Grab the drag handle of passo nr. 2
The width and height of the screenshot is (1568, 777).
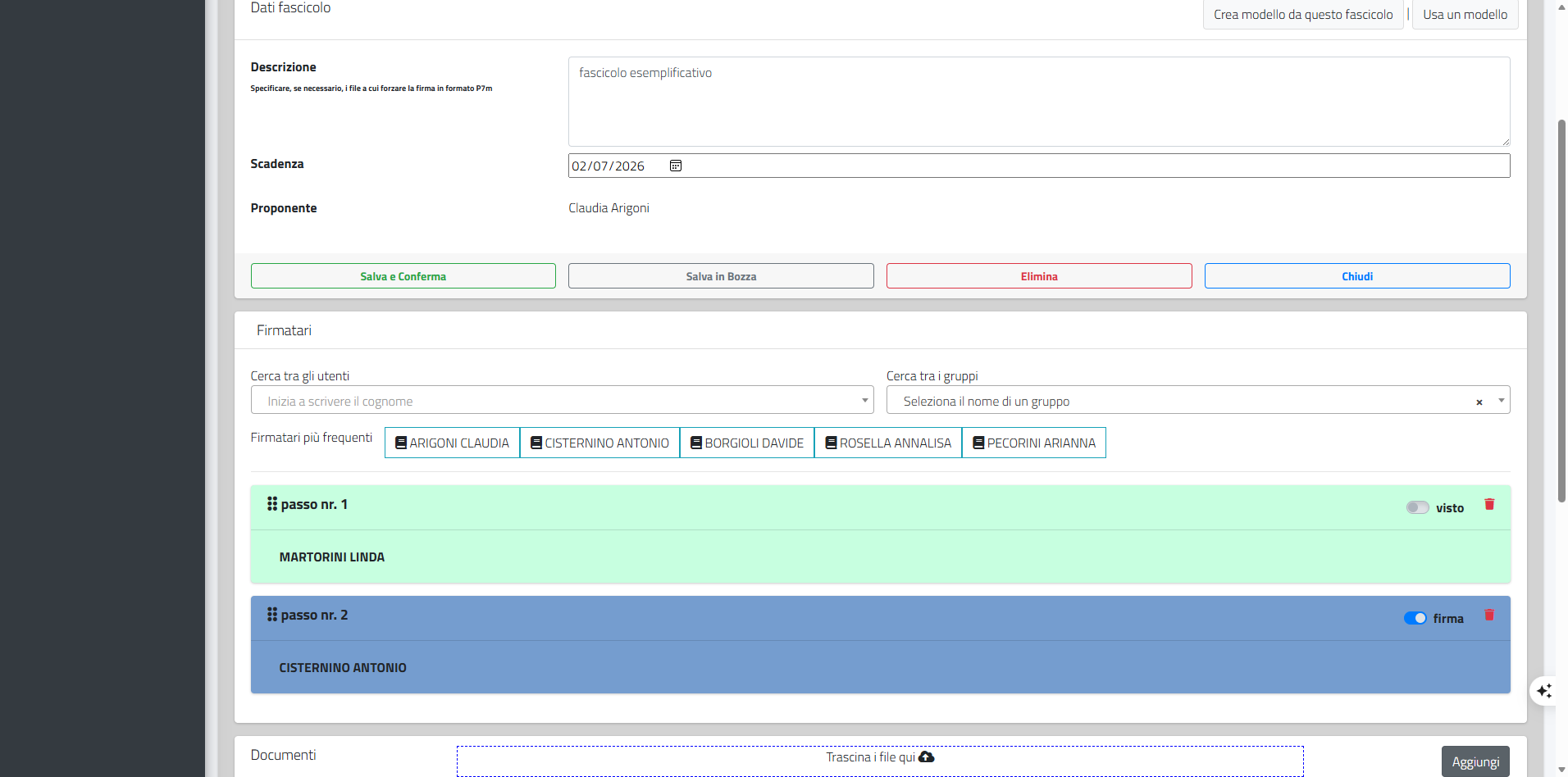pyautogui.click(x=272, y=614)
